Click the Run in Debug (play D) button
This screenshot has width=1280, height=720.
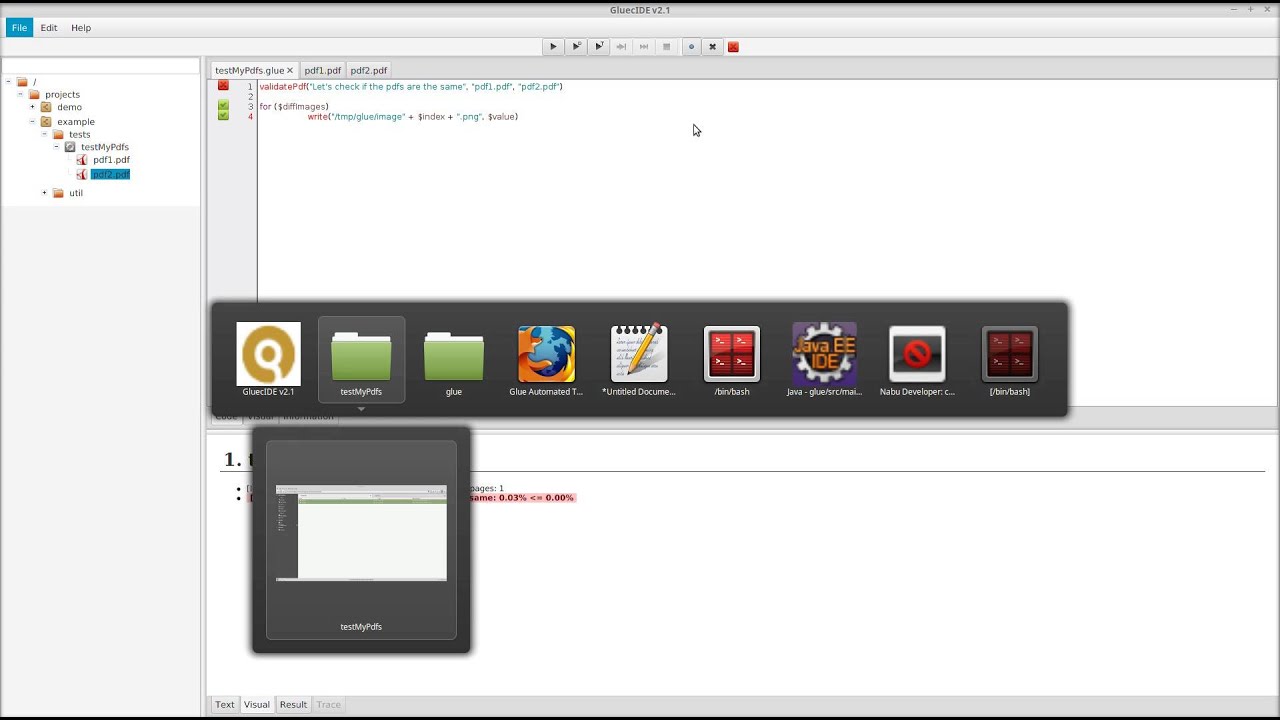576,47
